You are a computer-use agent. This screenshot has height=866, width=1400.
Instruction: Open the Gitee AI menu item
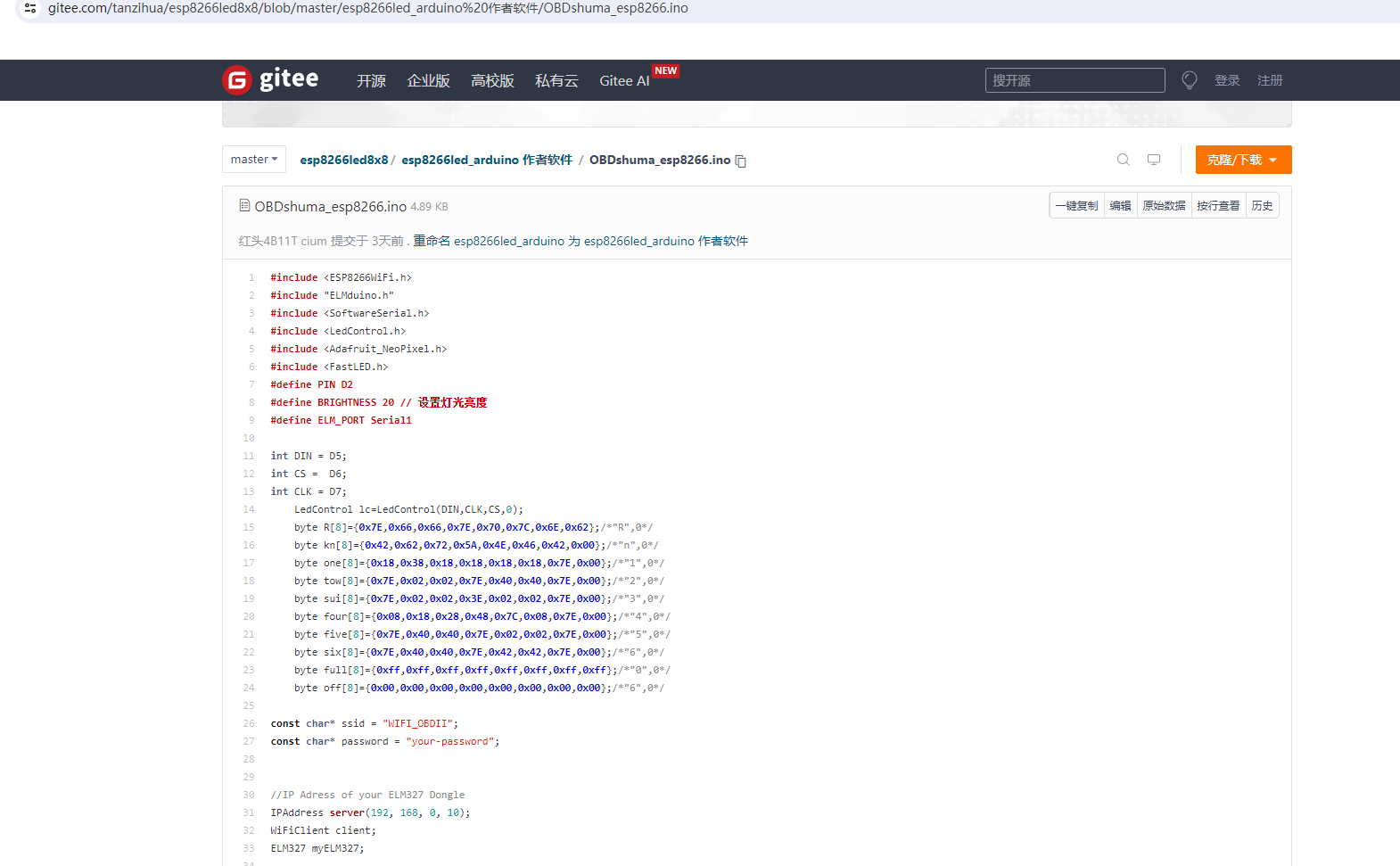pyautogui.click(x=624, y=81)
